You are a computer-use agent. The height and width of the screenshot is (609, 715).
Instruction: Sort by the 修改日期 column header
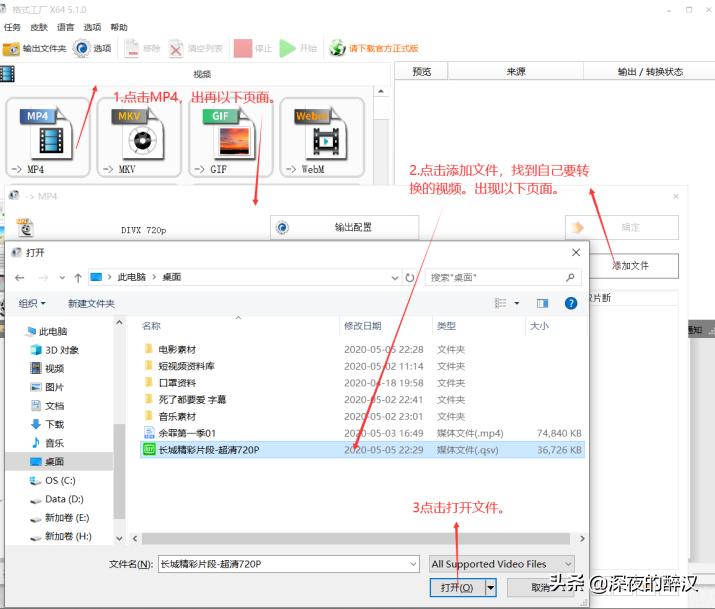(x=363, y=326)
